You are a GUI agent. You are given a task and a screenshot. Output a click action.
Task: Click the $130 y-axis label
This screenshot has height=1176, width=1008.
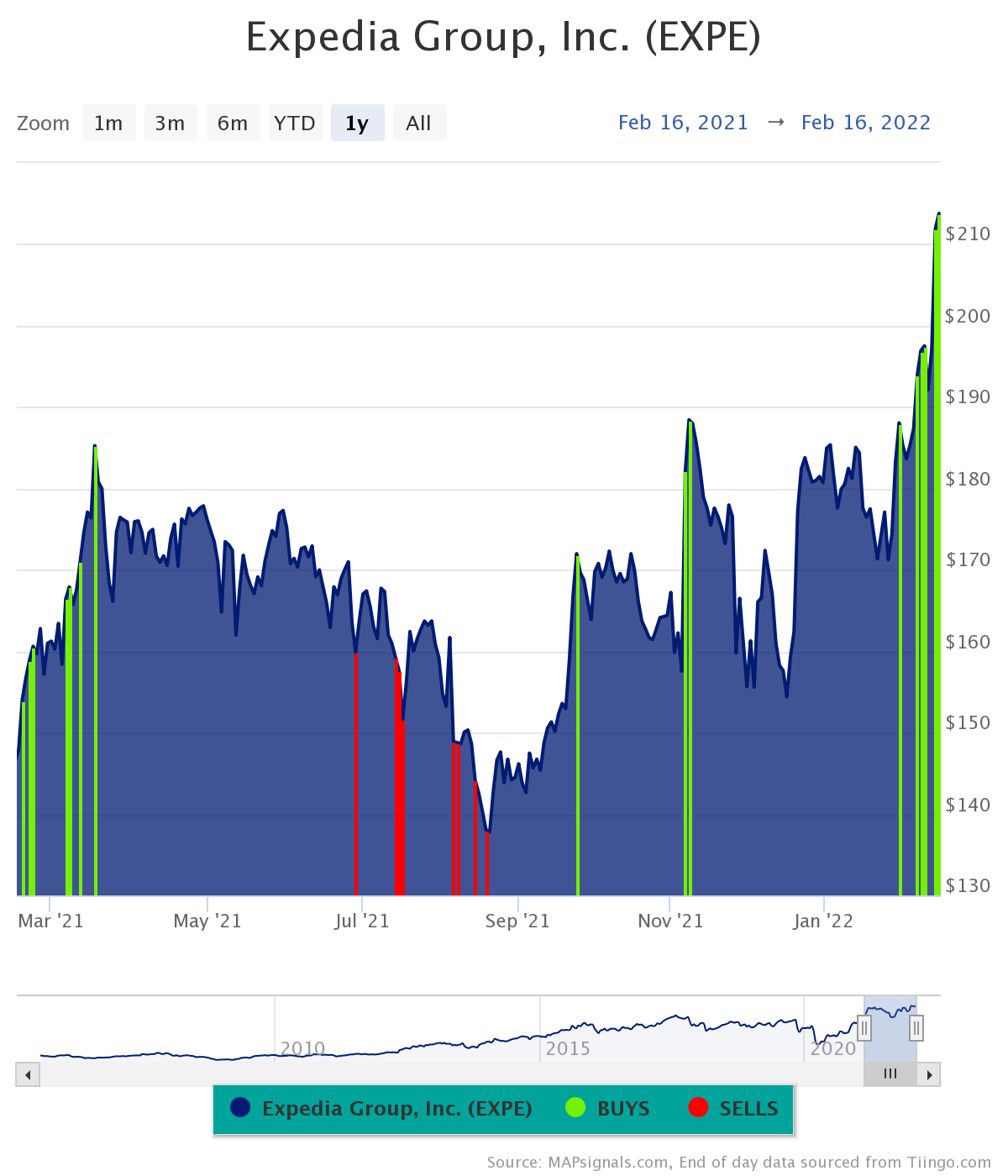[968, 886]
